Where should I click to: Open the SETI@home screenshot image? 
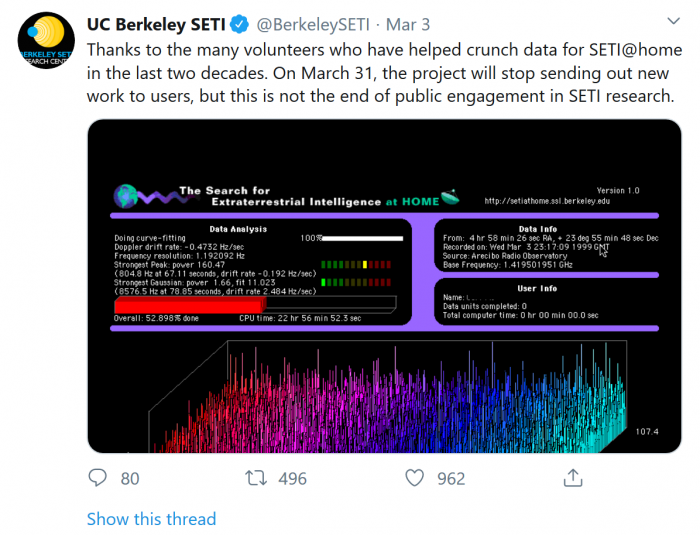(x=379, y=290)
